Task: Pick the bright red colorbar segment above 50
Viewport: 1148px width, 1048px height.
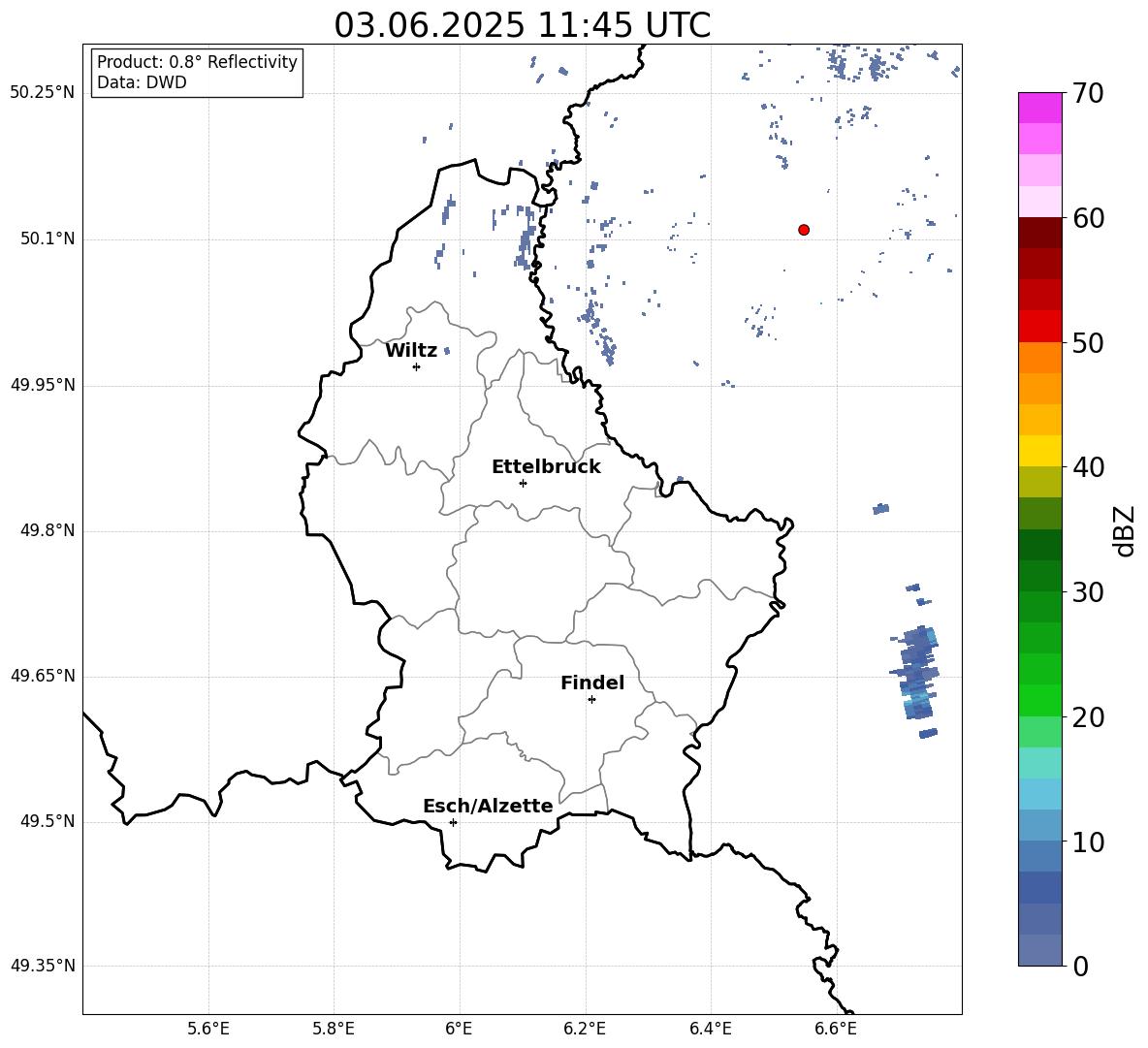Action: point(1039,327)
